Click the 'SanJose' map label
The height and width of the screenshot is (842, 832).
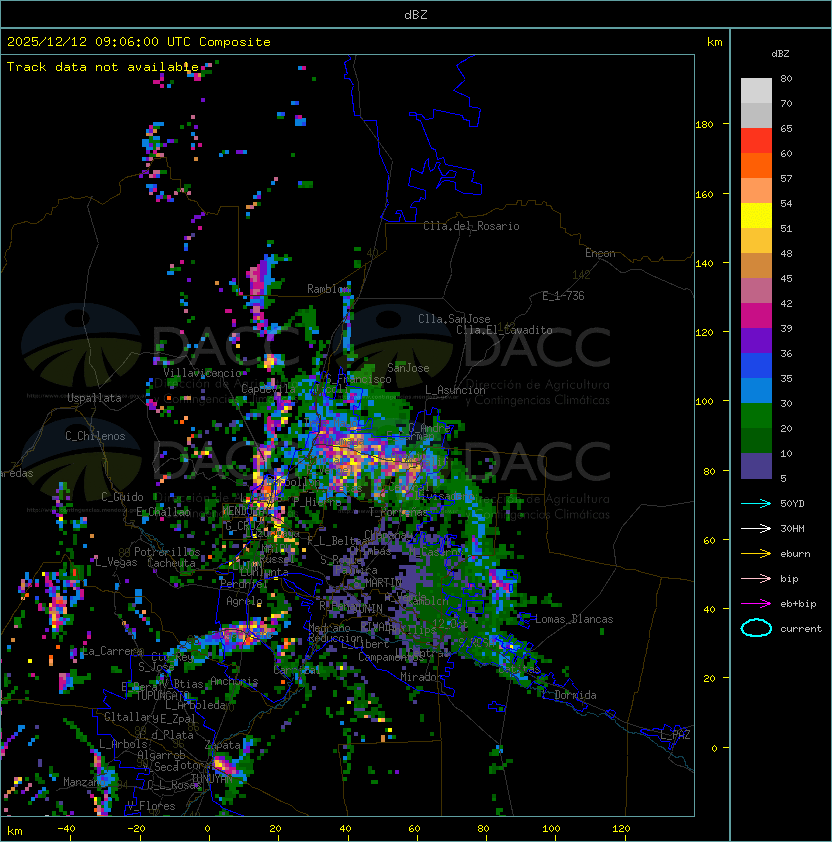pos(408,368)
